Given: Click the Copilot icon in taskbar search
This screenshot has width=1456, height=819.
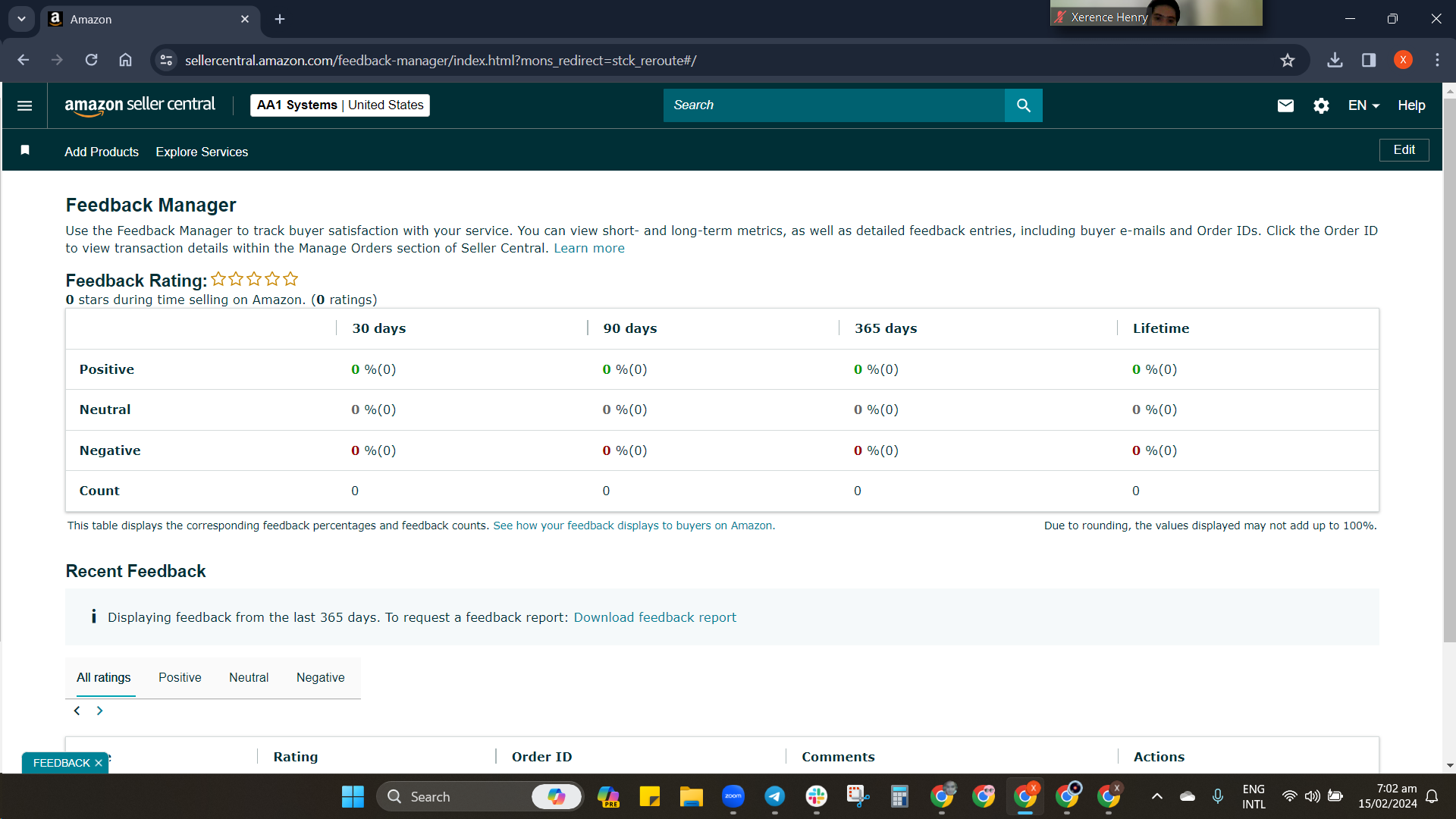Looking at the screenshot, I should pyautogui.click(x=556, y=796).
